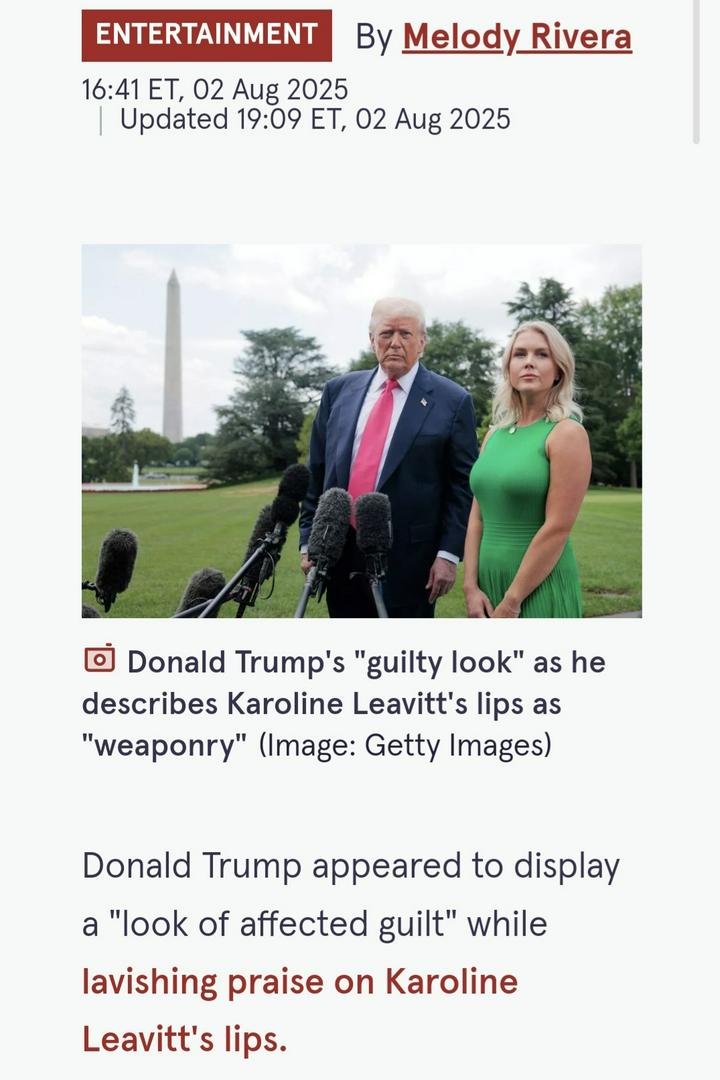Click the bold caption mentioning "guilty look"

pos(344,703)
